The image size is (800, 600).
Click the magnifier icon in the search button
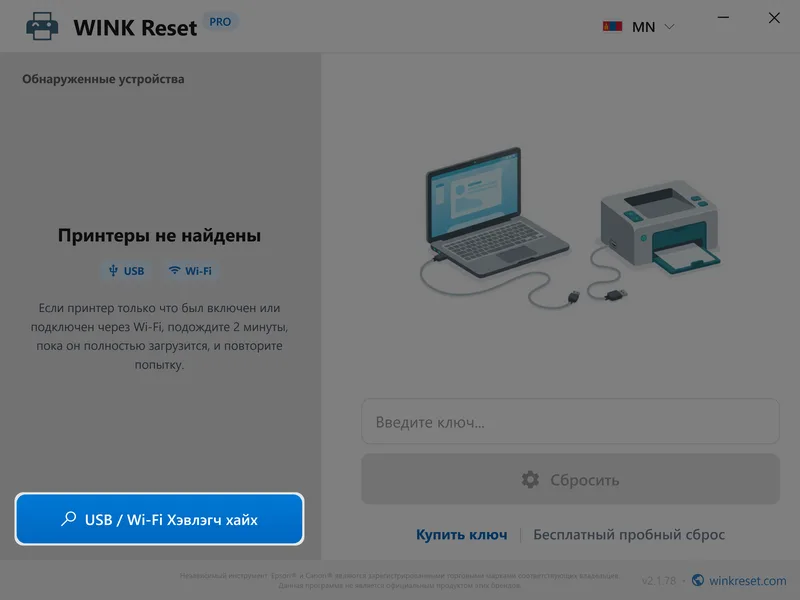68,519
